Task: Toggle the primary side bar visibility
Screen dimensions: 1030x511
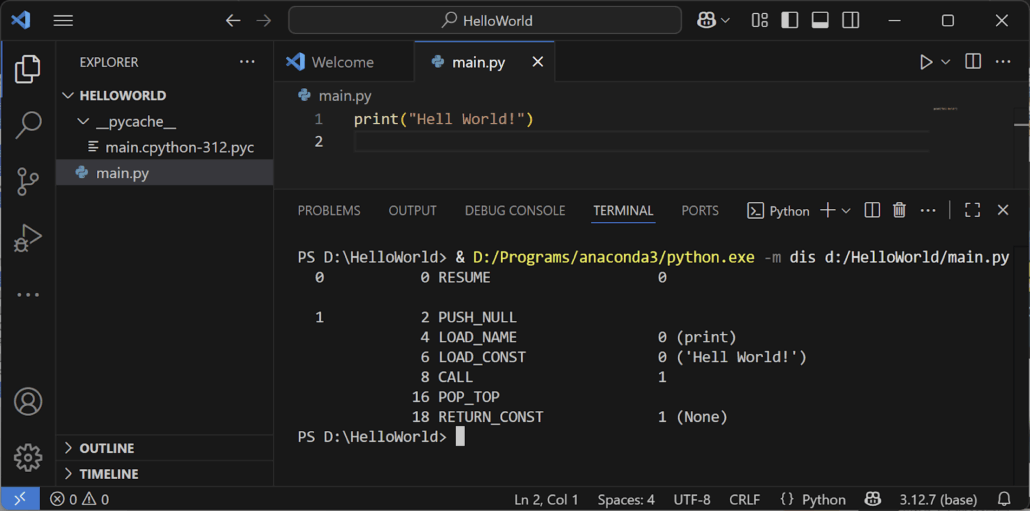Action: tap(790, 20)
